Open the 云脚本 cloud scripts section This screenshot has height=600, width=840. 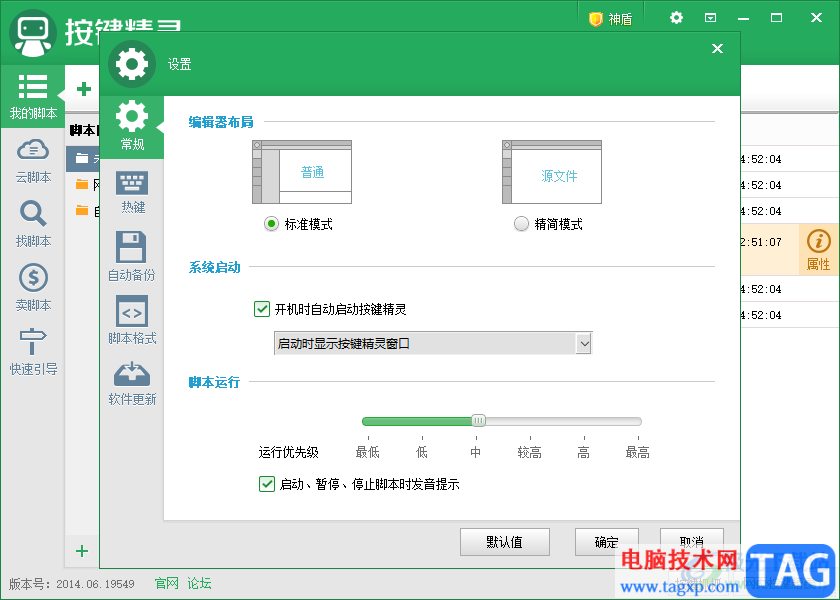coord(33,161)
